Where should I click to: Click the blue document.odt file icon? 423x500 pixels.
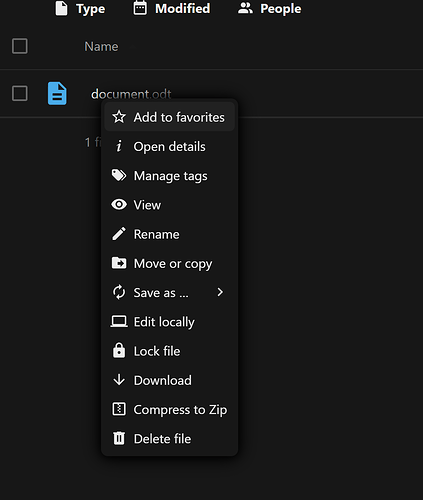coord(57,93)
